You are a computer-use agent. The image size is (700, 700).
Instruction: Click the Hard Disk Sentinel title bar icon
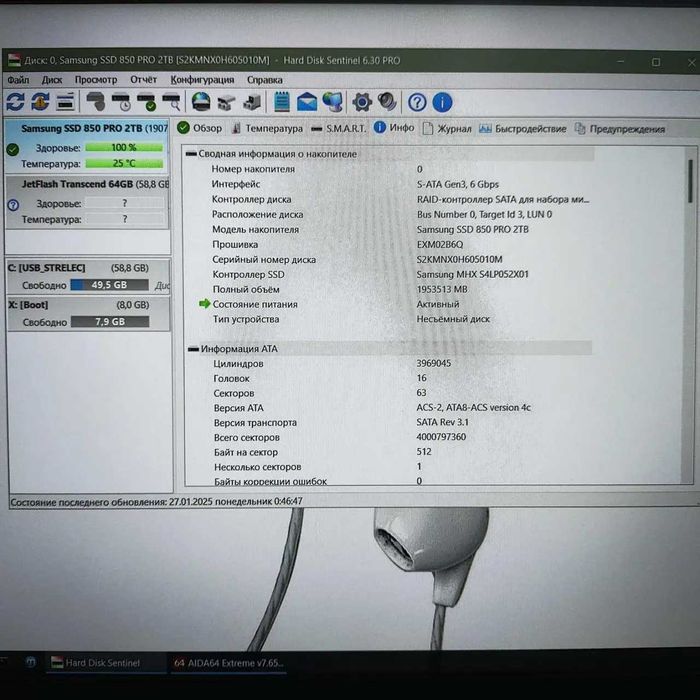pyautogui.click(x=14, y=60)
